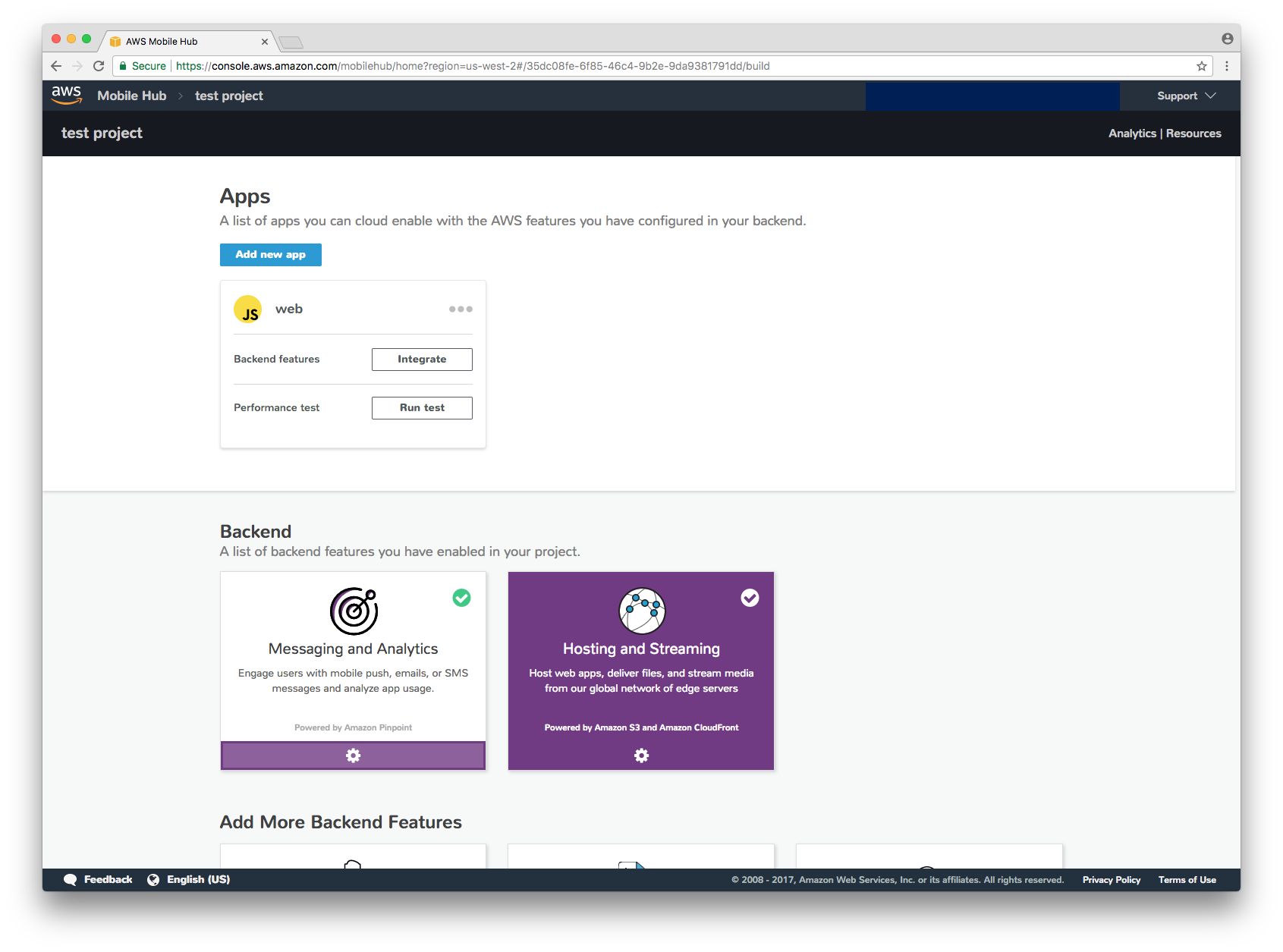Open Messaging and Analytics settings gear
1283x952 pixels.
(353, 756)
